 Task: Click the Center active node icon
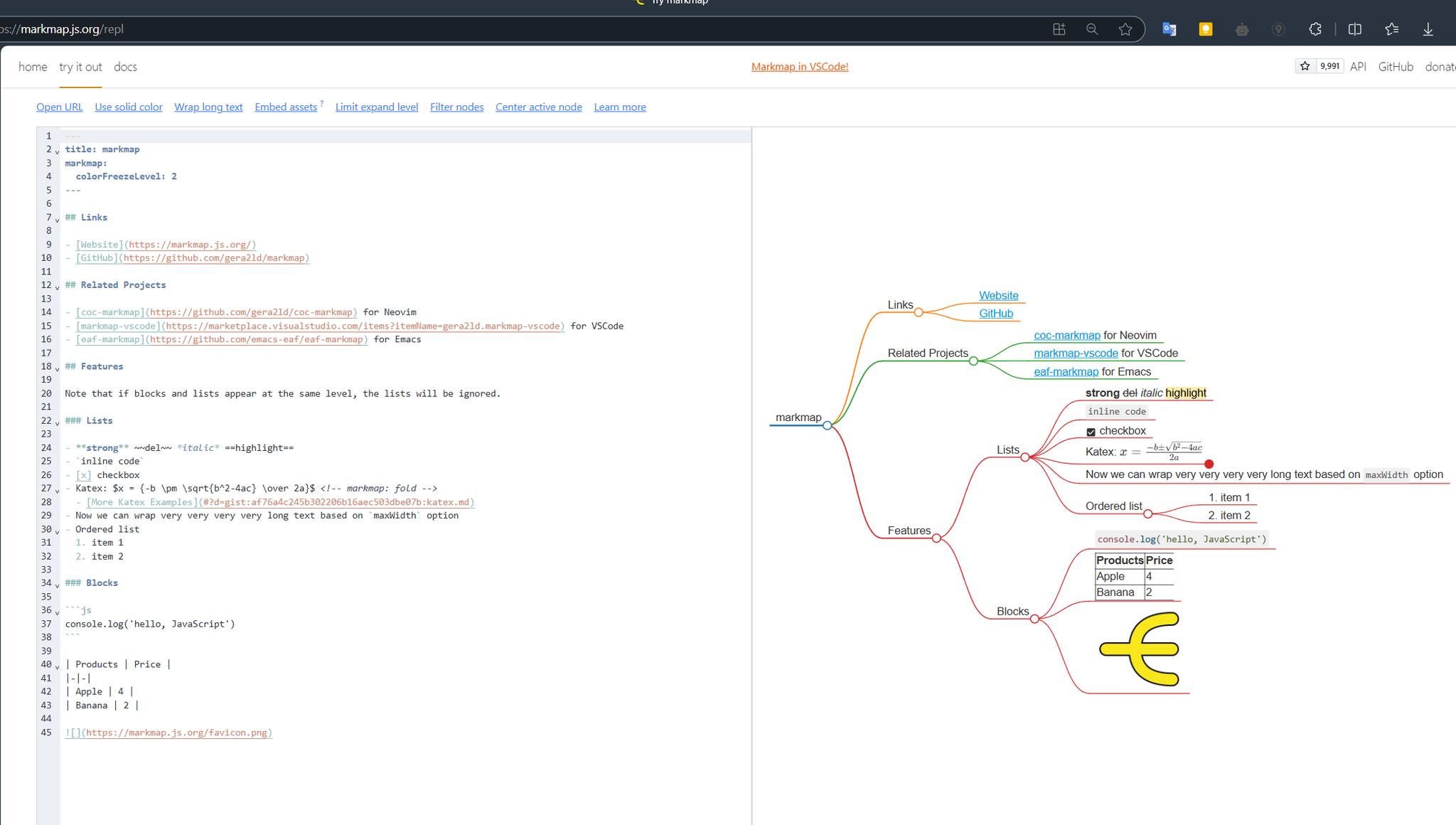pos(538,107)
